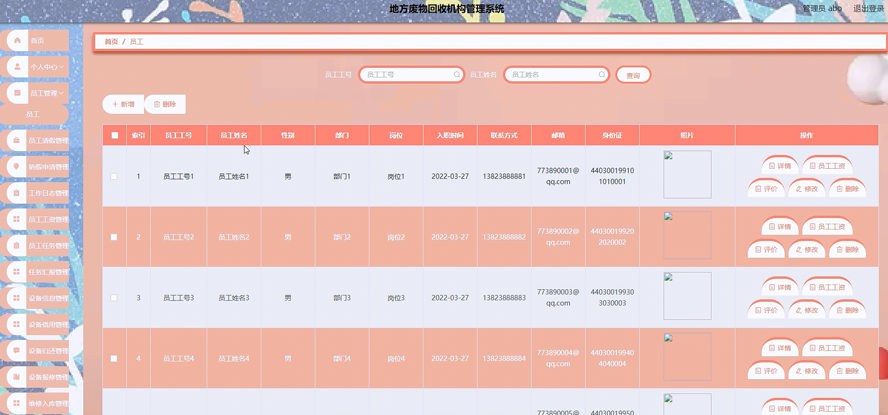Open 员工任务管理 in the sidebar
Viewport: 888px width, 415px height.
(35, 246)
